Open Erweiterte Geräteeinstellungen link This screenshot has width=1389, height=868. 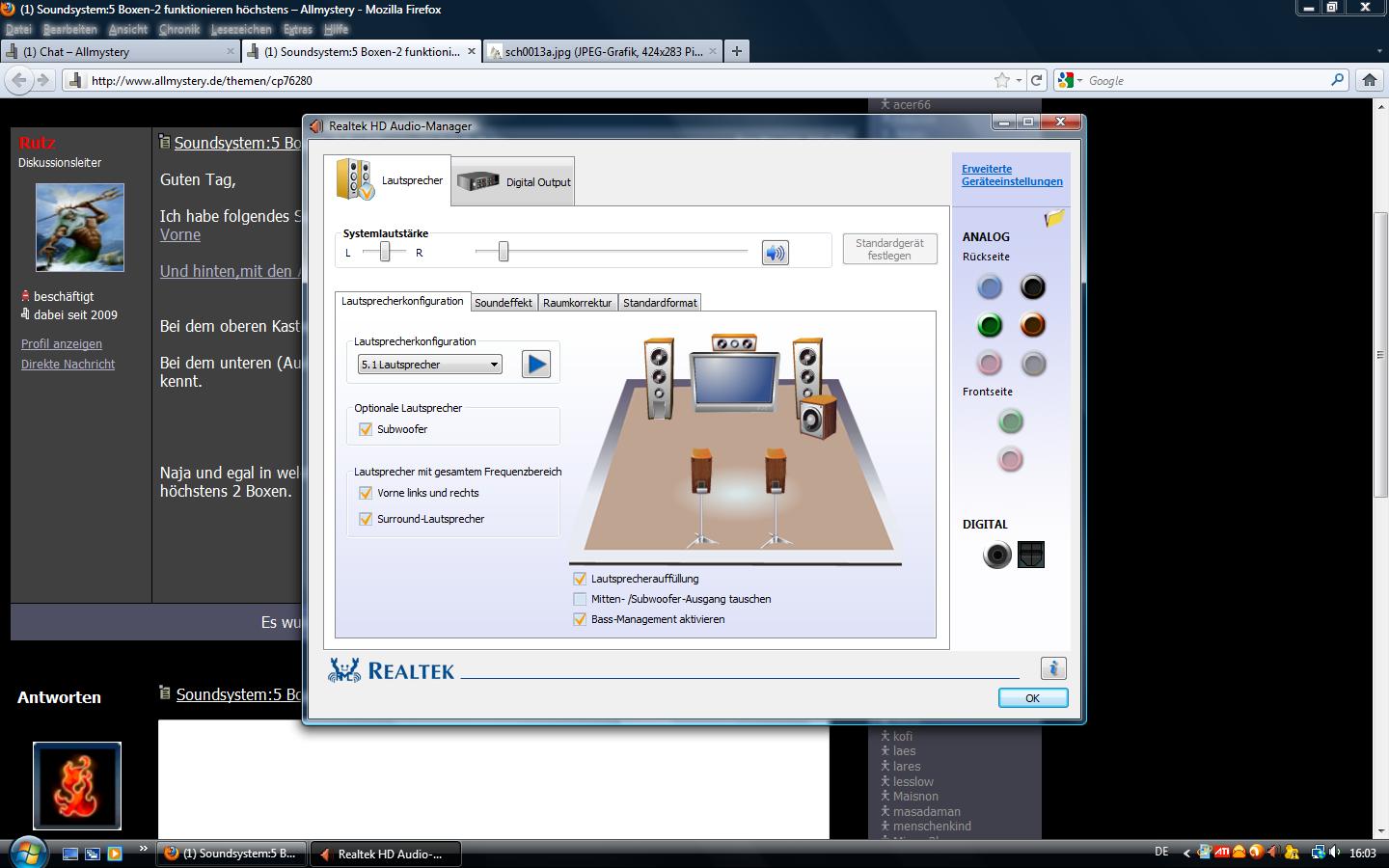pyautogui.click(x=1012, y=175)
